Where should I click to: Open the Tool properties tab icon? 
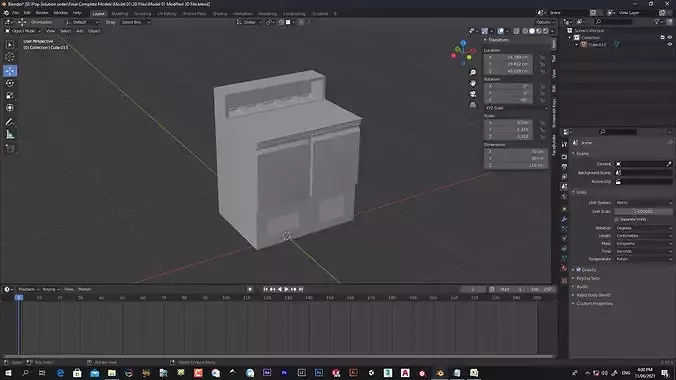point(564,144)
